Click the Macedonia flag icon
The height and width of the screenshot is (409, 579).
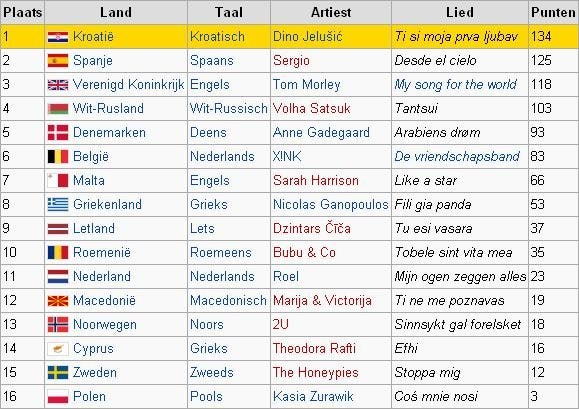pos(58,300)
